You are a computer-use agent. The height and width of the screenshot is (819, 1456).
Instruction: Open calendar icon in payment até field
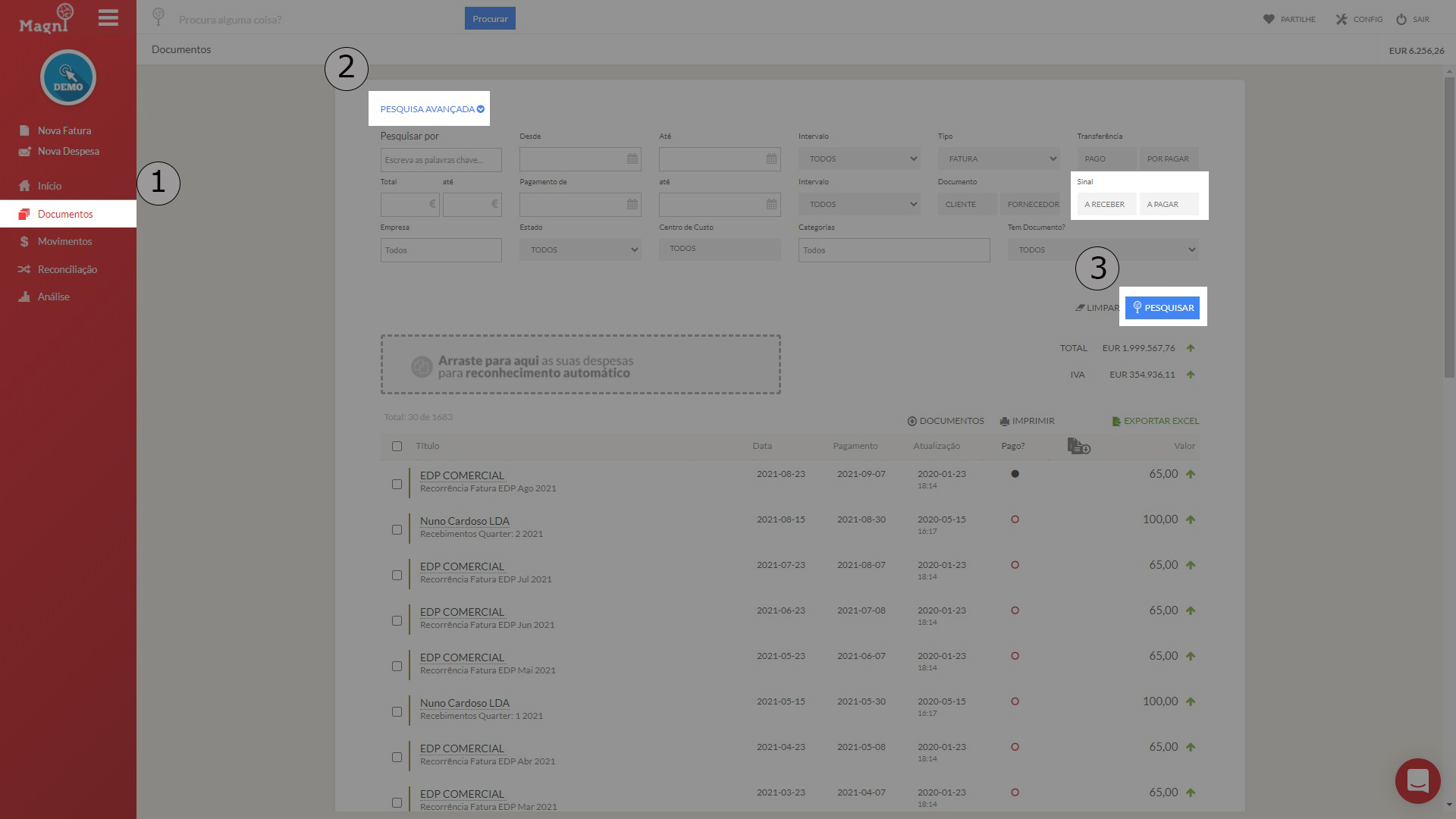pos(771,205)
